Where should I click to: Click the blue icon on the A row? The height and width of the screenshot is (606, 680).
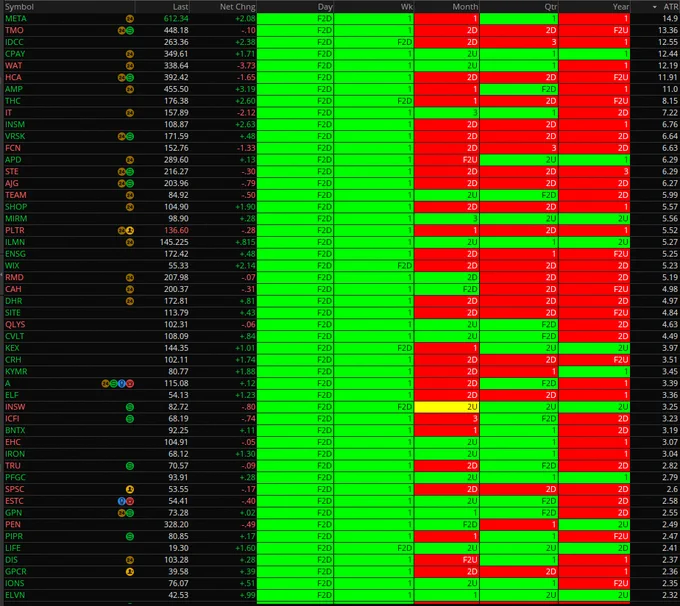[122, 383]
